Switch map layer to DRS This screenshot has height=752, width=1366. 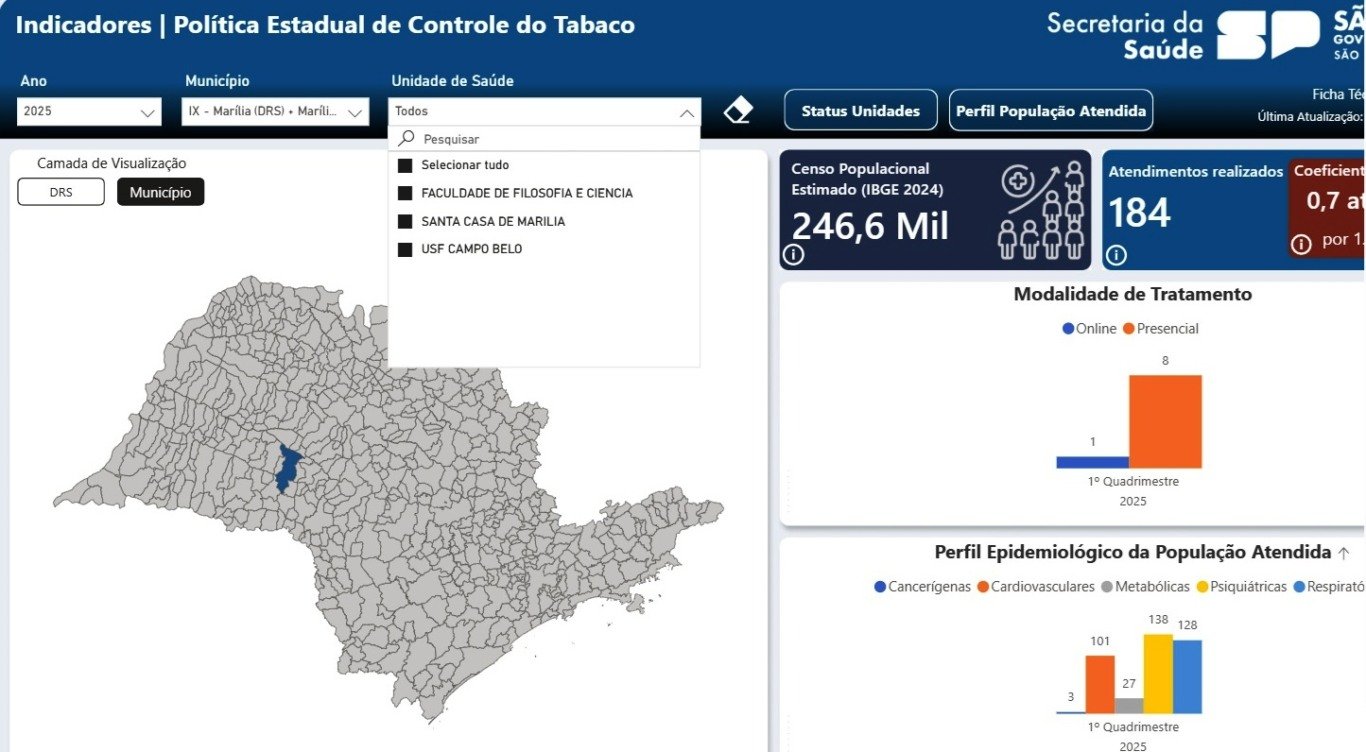(61, 192)
